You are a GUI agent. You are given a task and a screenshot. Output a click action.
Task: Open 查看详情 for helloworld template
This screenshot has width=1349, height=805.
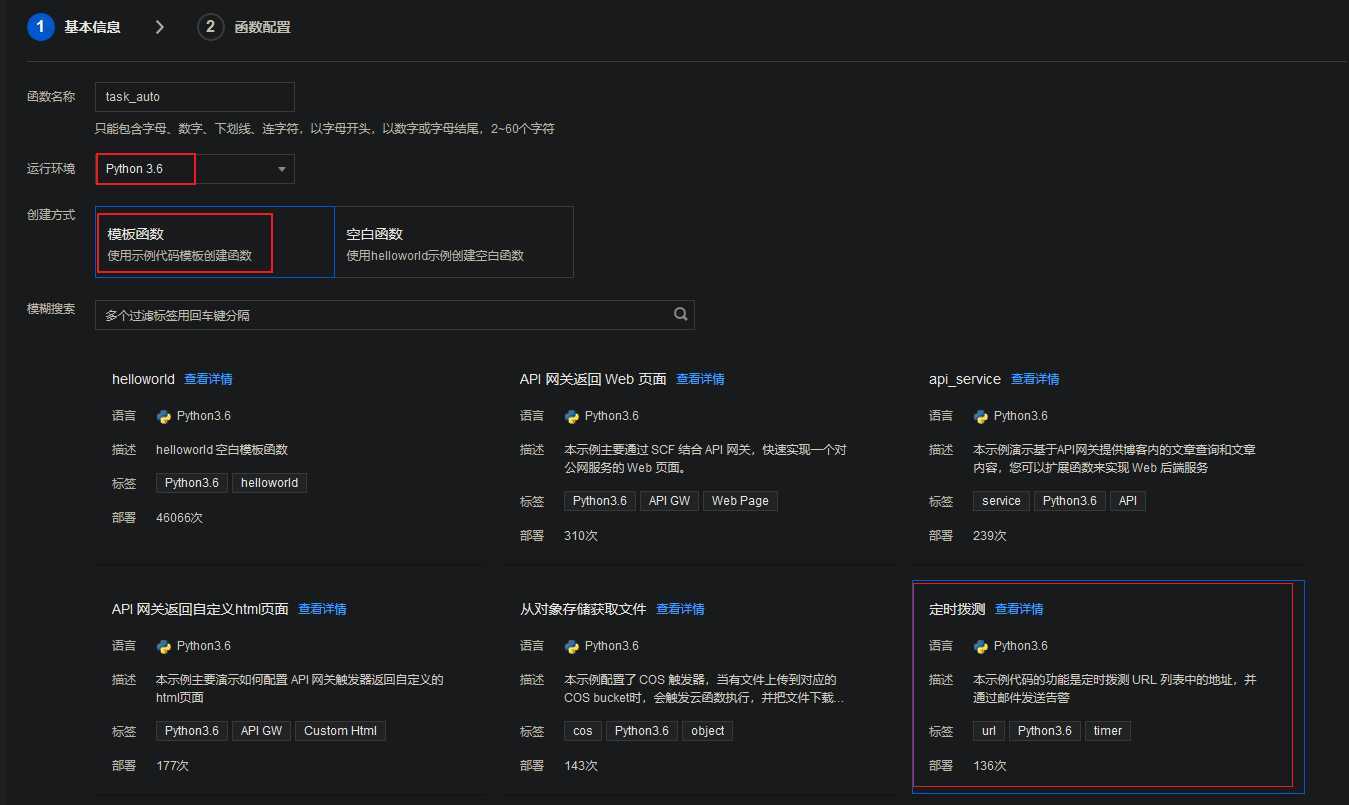[208, 379]
